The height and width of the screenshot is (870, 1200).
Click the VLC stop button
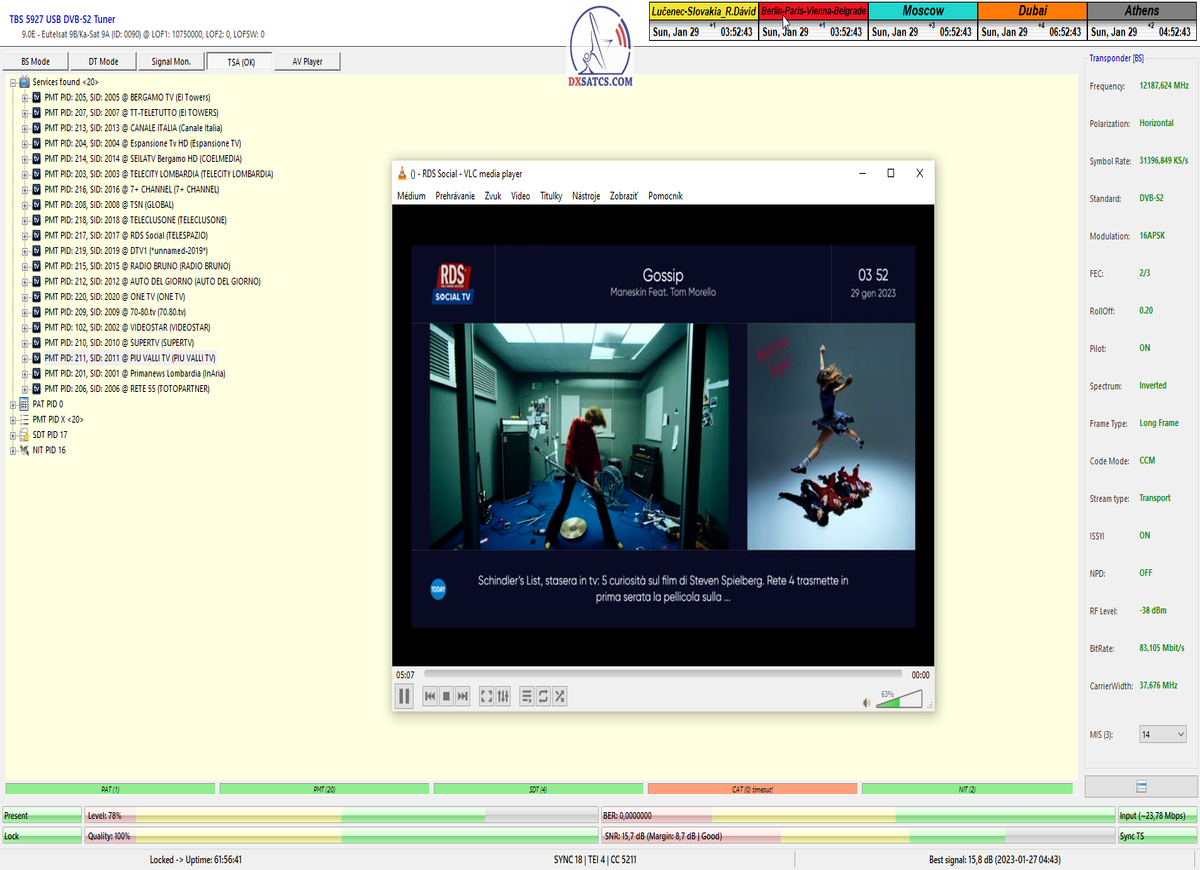[x=446, y=696]
